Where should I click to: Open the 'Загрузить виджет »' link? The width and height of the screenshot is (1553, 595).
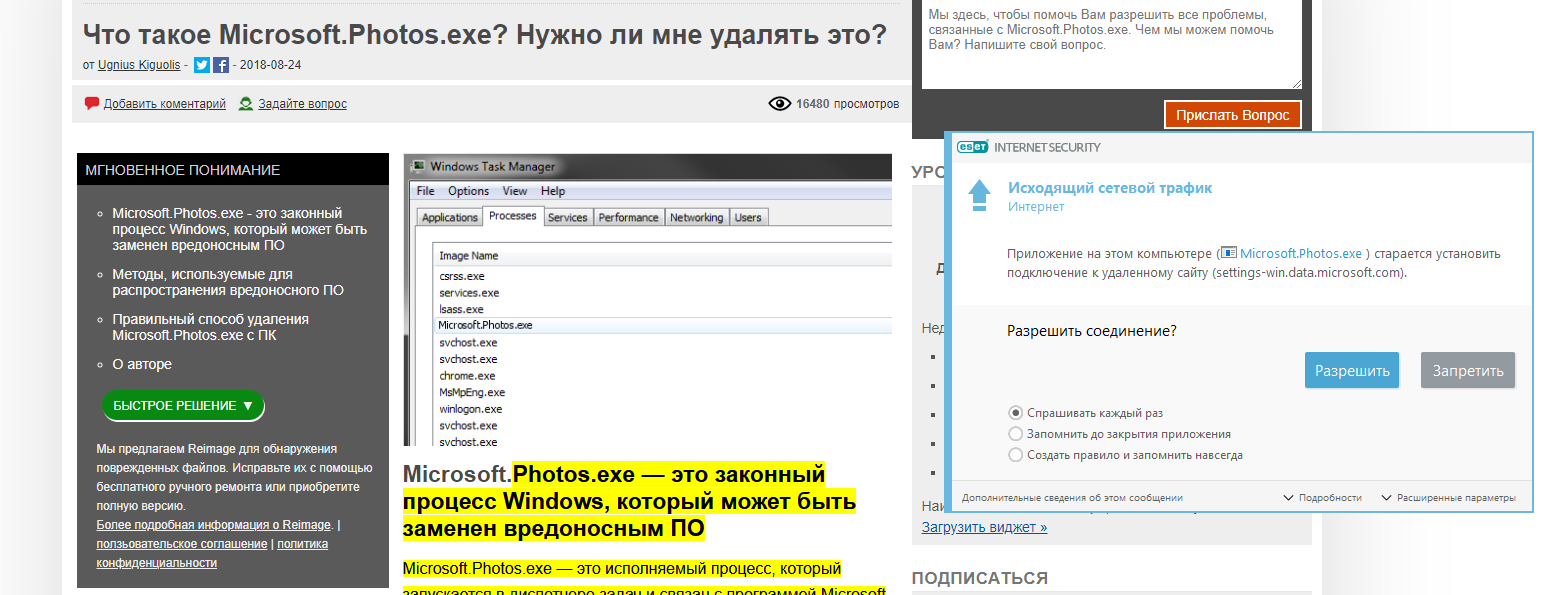(x=984, y=527)
